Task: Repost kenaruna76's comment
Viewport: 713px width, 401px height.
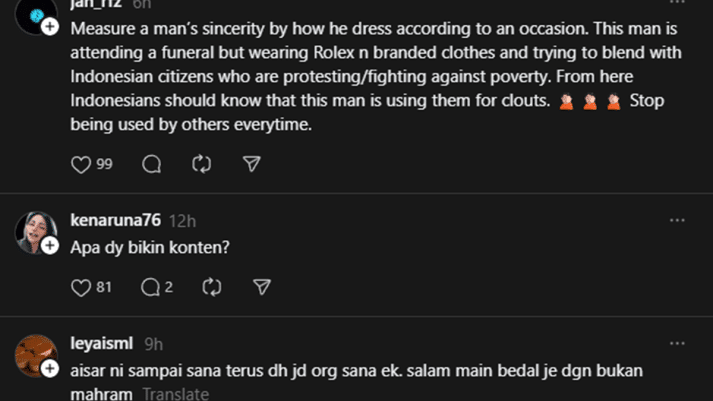Action: 211,288
